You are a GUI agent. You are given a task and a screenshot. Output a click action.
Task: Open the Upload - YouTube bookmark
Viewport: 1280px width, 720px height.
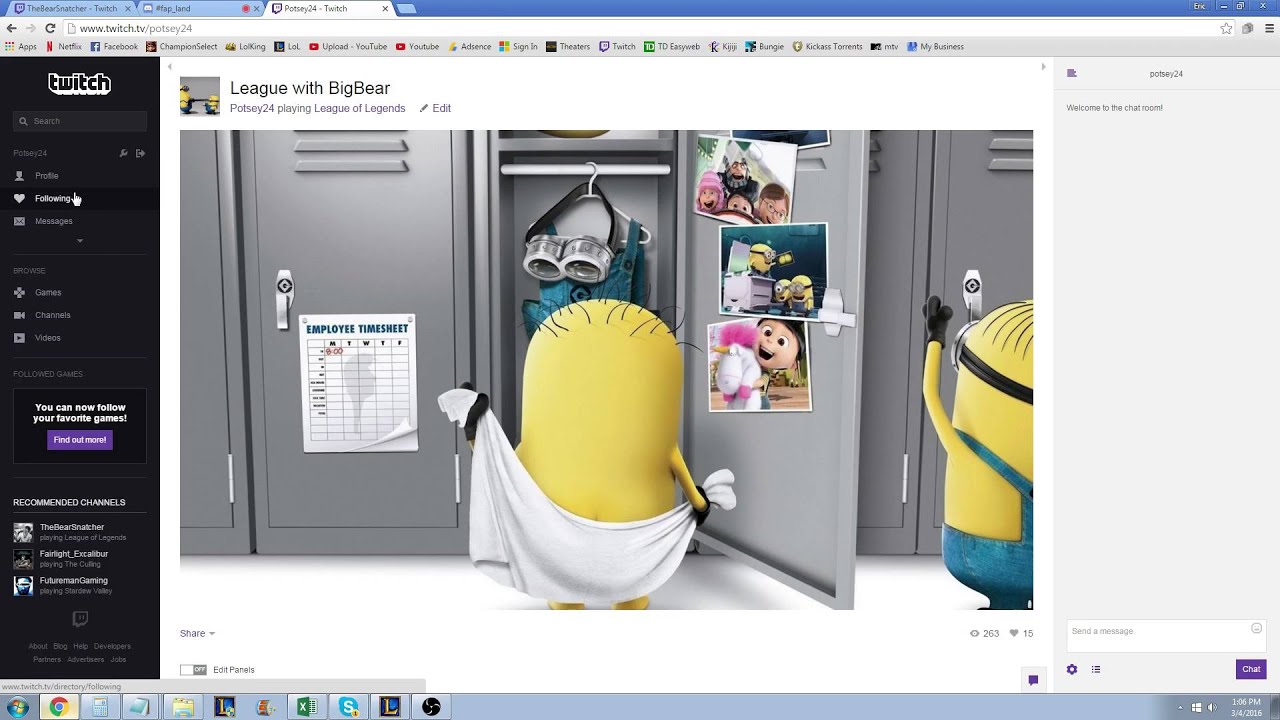(348, 47)
